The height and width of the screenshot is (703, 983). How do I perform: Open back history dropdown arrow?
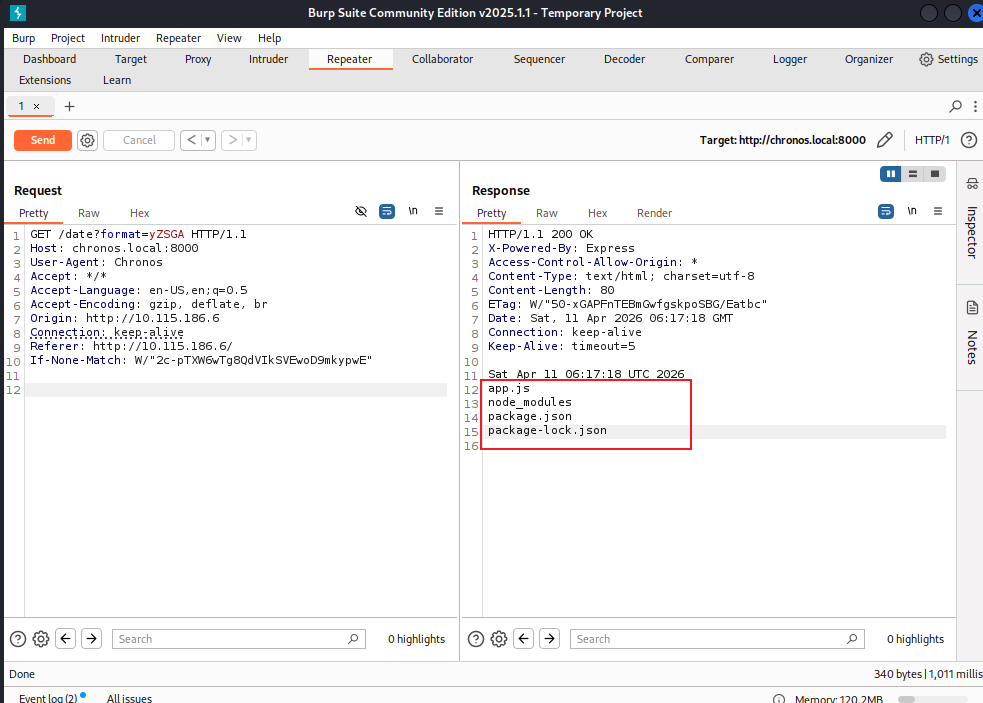tap(208, 140)
